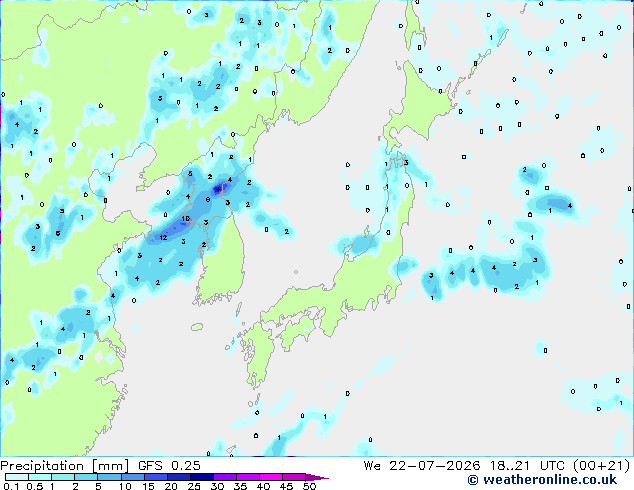
Task: Click the legend tick label '40'
Action: tap(263, 486)
